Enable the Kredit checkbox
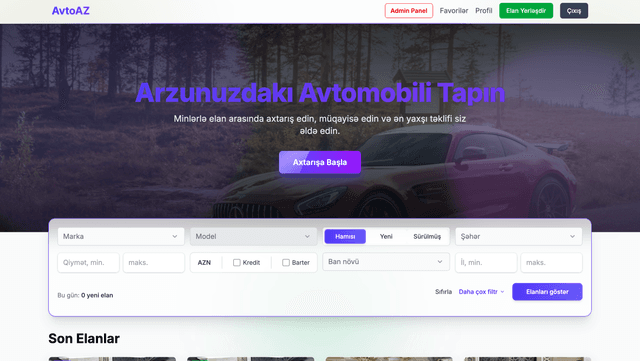 coord(237,263)
